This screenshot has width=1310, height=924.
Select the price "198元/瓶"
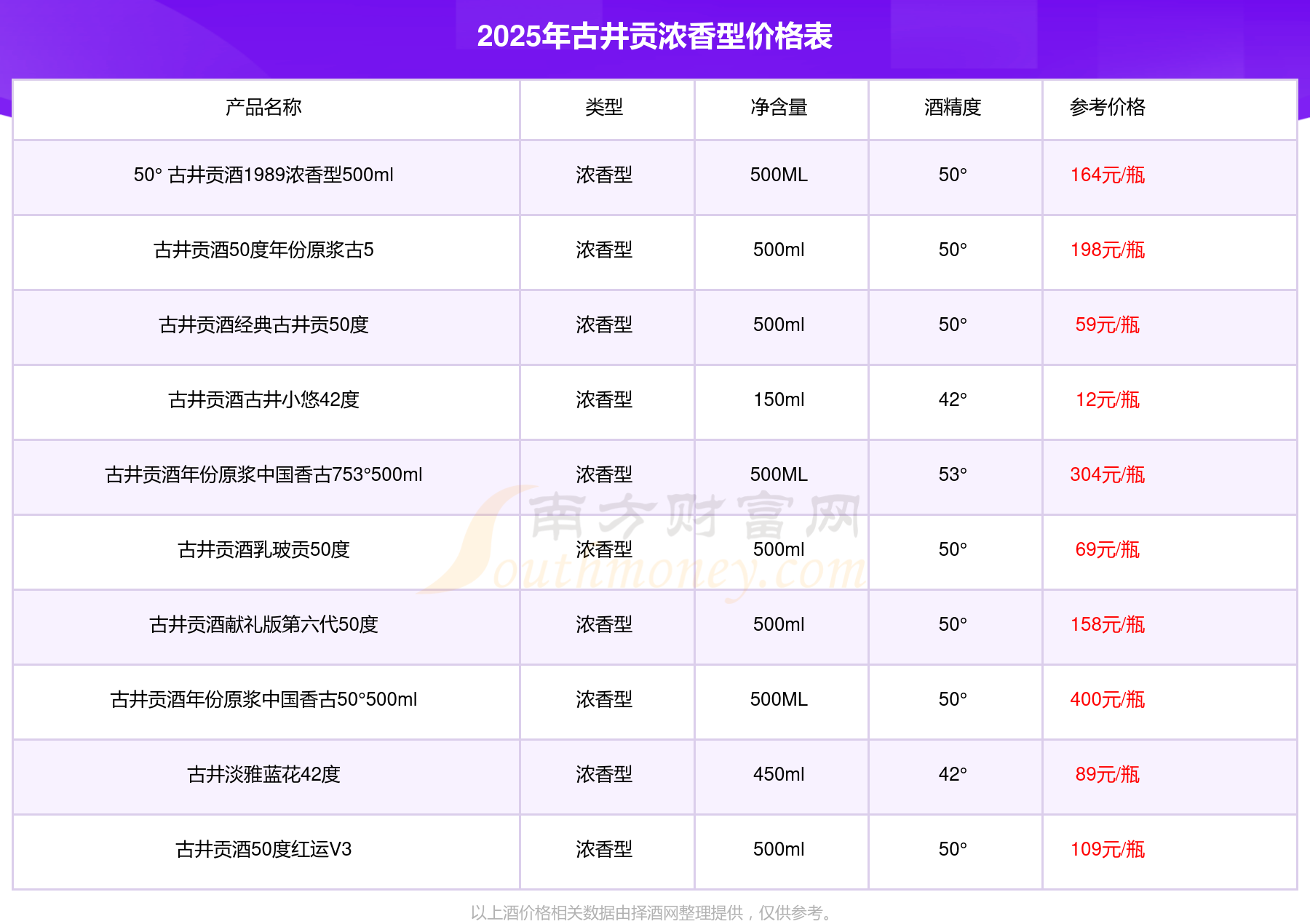pos(1107,250)
